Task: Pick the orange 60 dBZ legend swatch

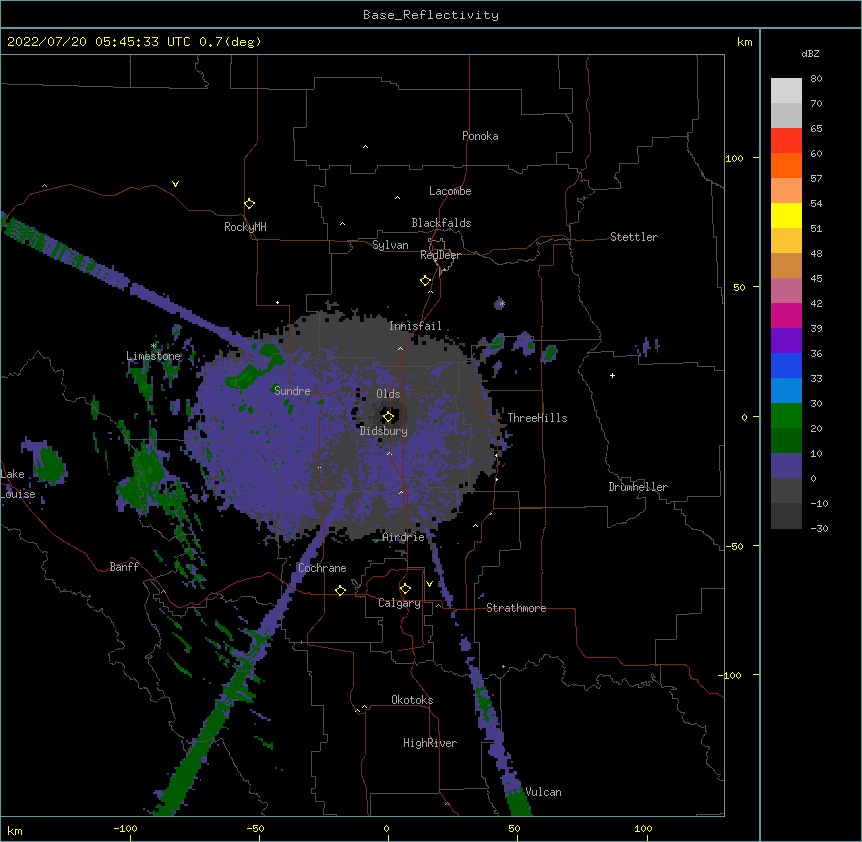Action: pyautogui.click(x=786, y=165)
